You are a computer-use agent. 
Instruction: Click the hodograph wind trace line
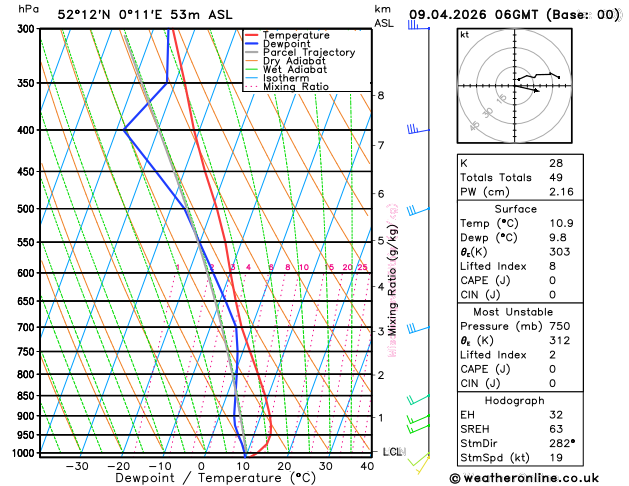(538, 76)
